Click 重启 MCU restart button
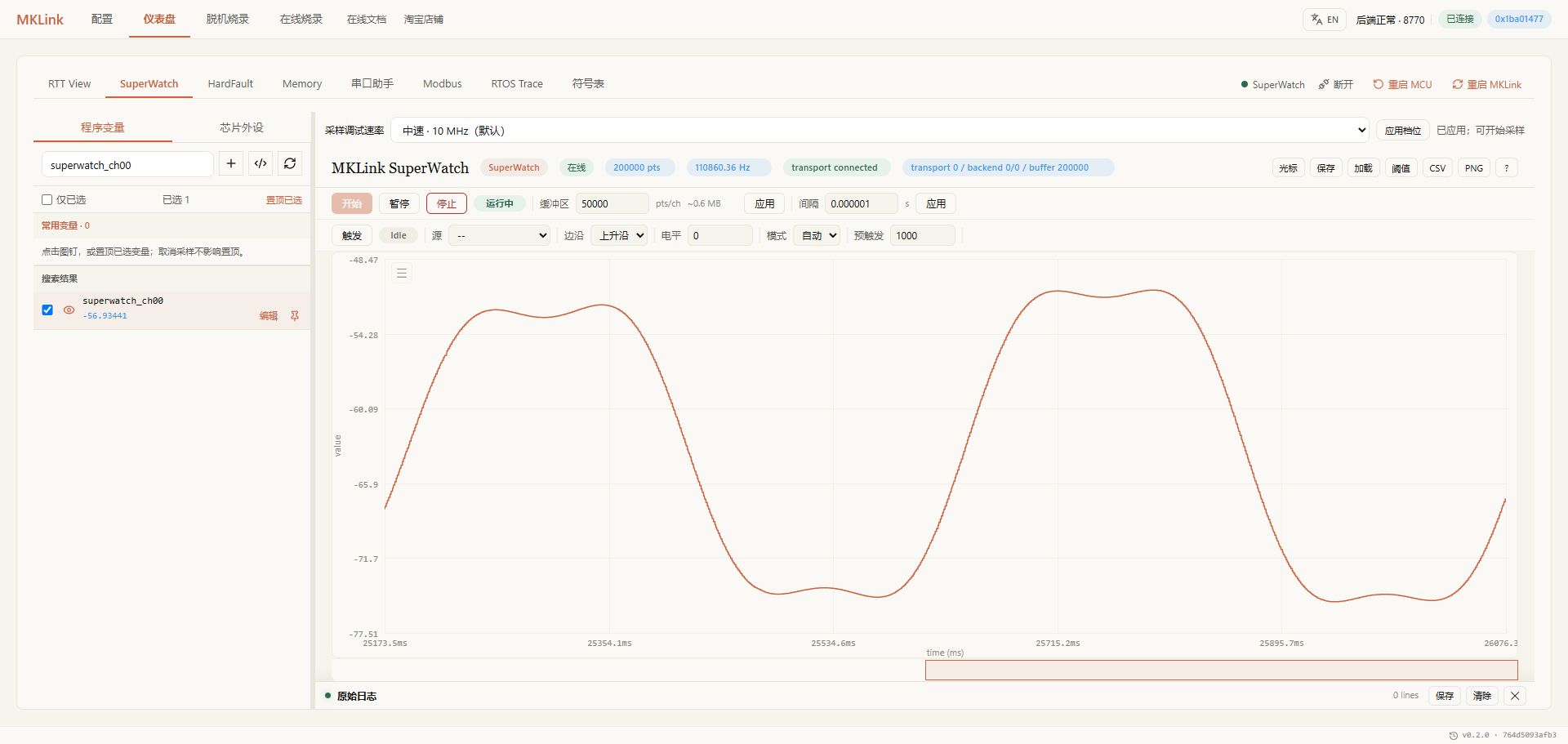This screenshot has width=1568, height=744. [1402, 85]
